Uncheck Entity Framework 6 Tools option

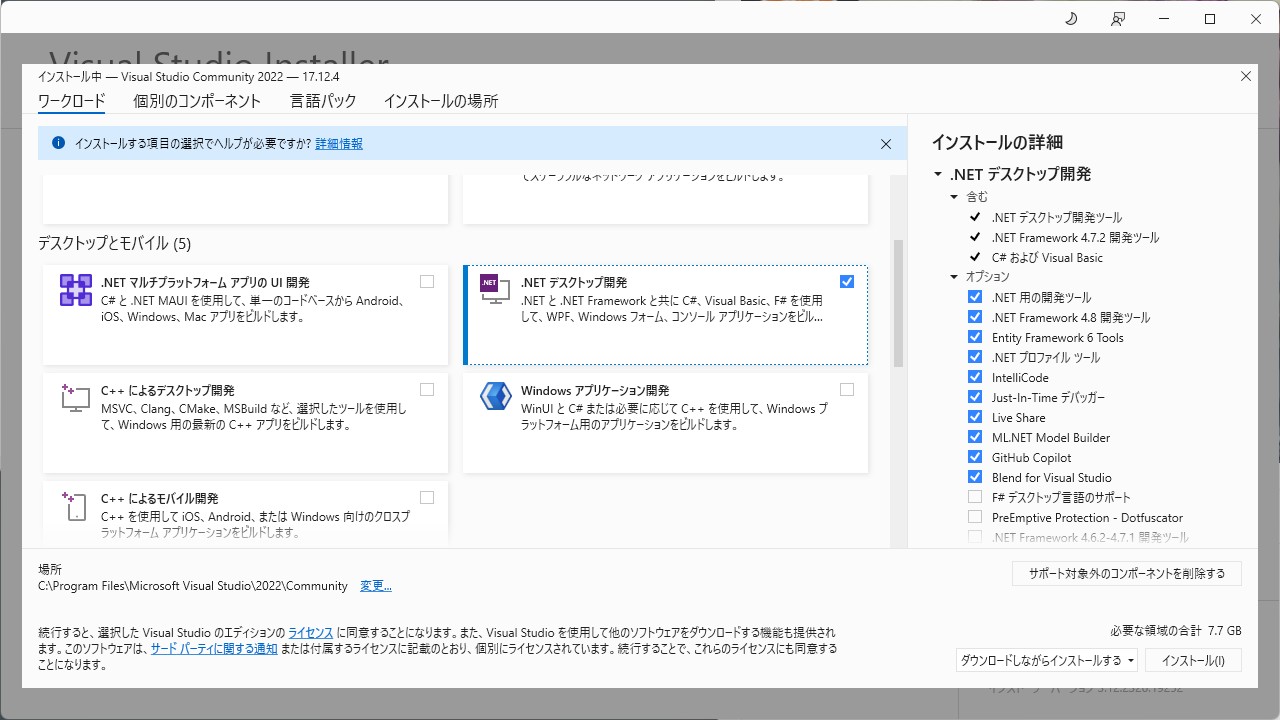975,337
